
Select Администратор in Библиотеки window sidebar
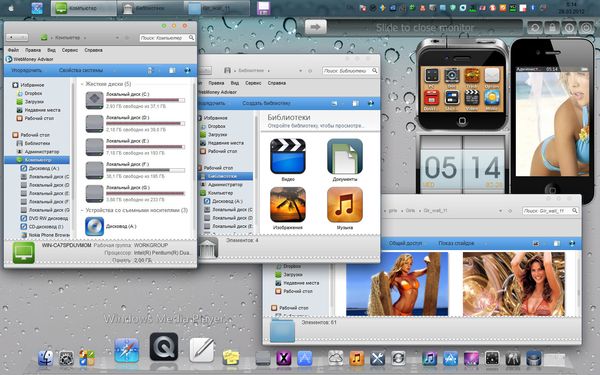[x=222, y=184]
